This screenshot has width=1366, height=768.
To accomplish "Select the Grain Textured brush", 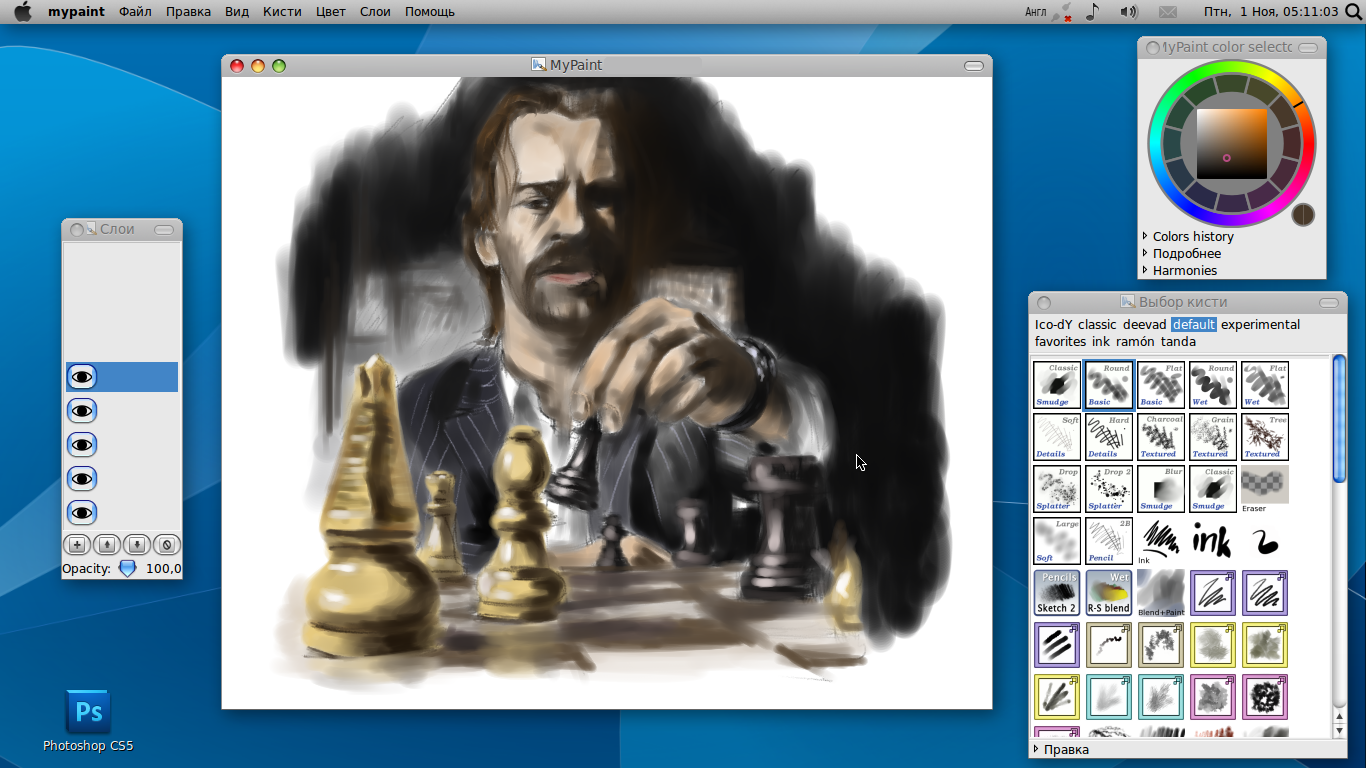I will pos(1213,437).
